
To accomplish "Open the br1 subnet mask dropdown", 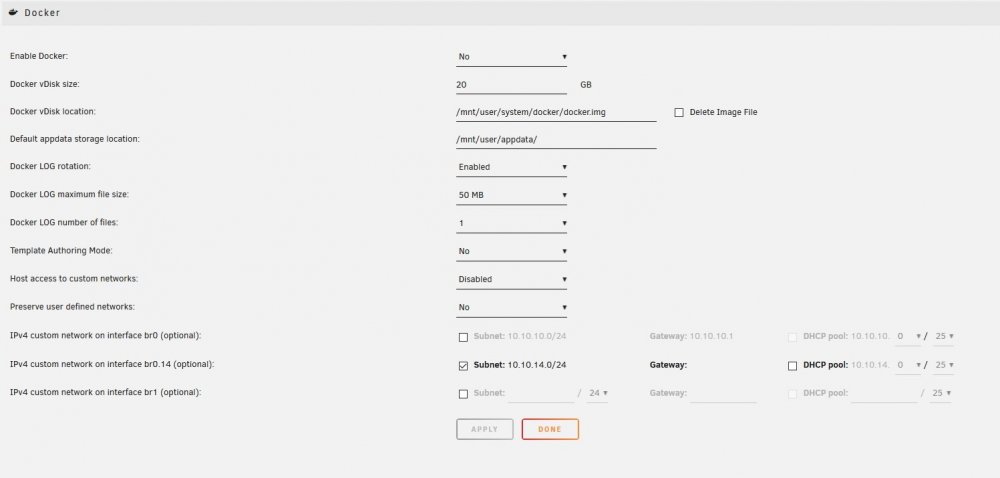I will click(597, 393).
